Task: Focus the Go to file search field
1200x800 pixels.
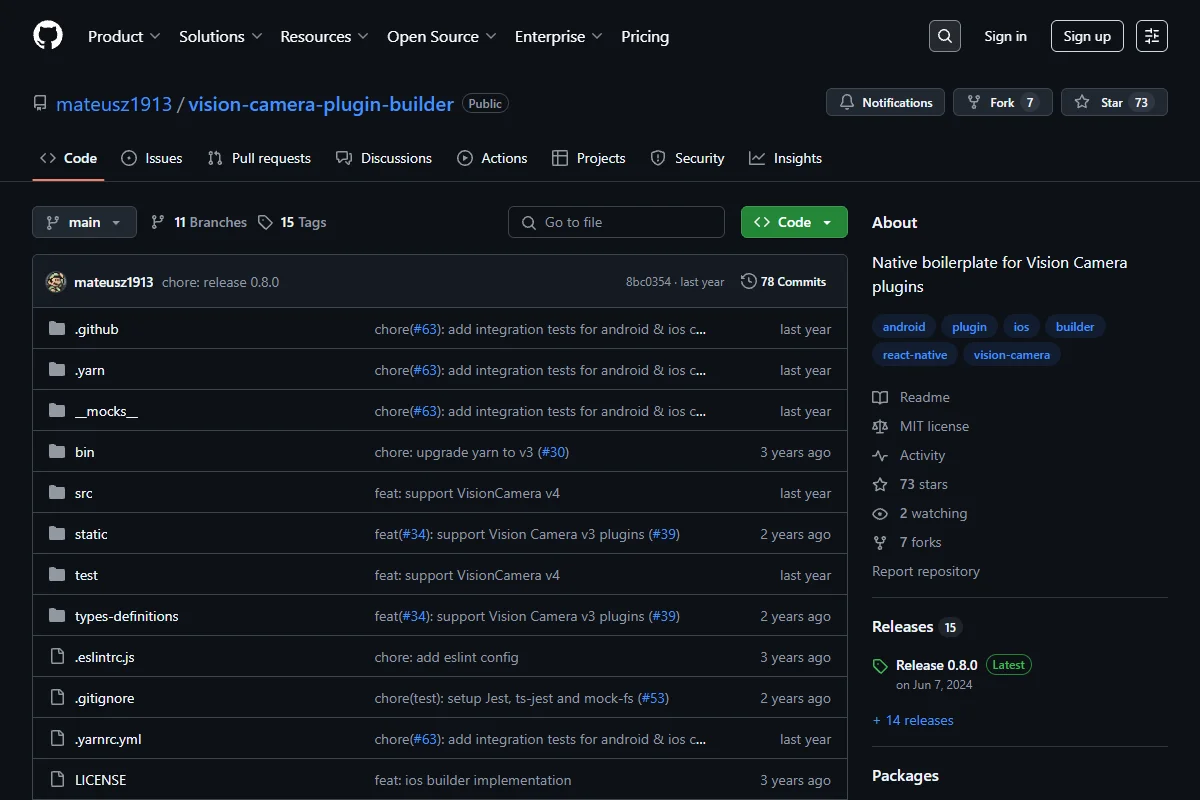Action: pos(616,222)
